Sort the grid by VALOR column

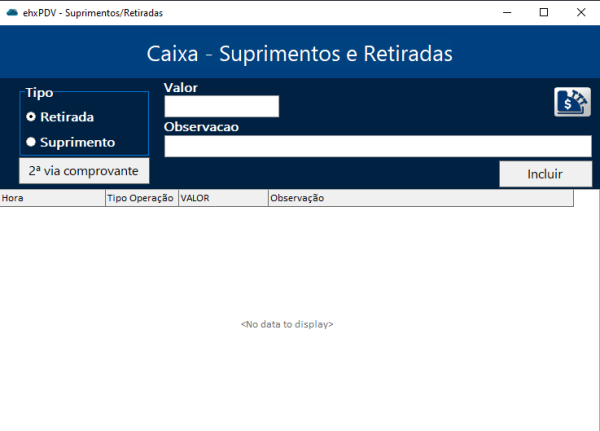click(x=222, y=198)
